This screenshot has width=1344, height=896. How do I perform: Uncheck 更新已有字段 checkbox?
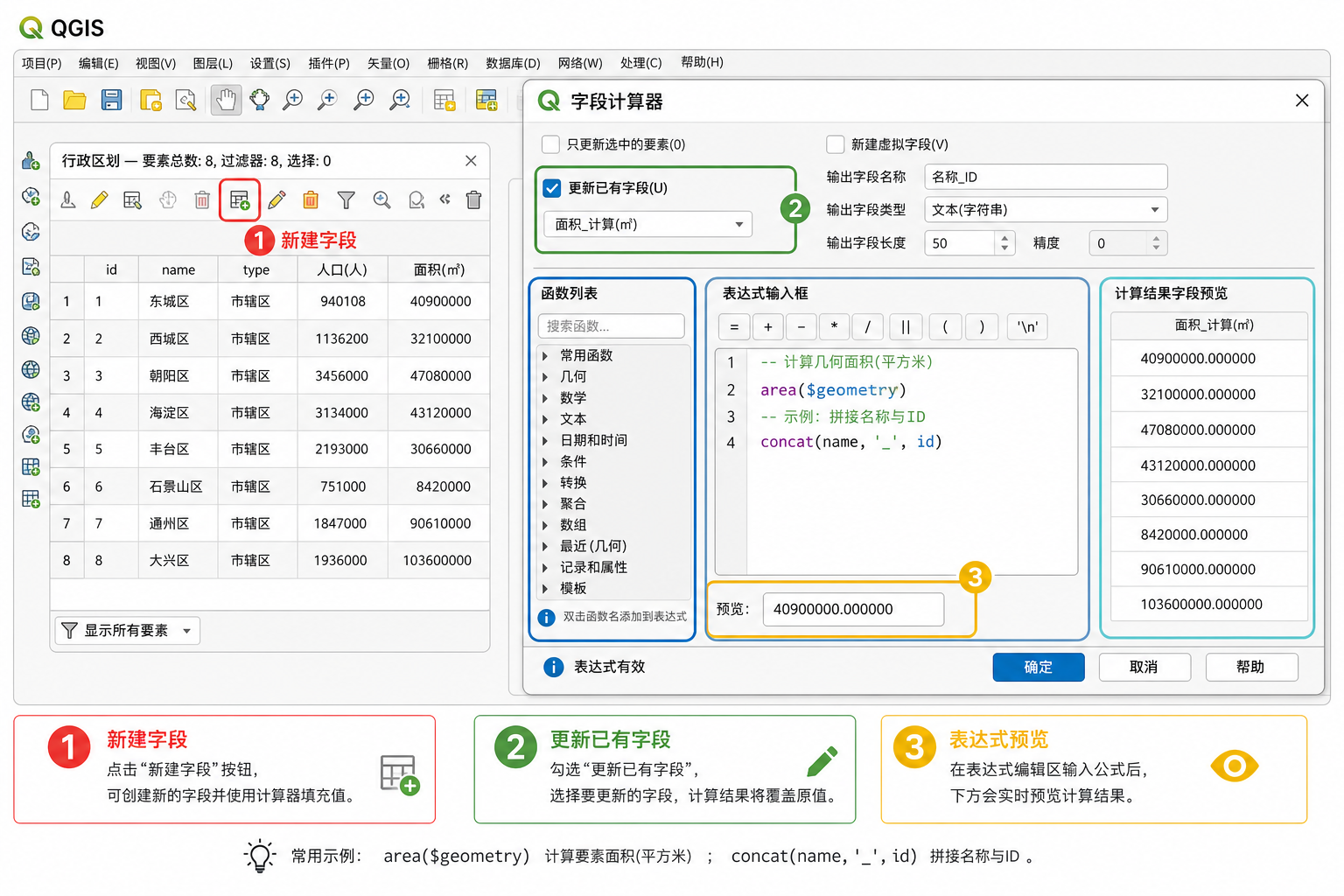pyautogui.click(x=552, y=188)
